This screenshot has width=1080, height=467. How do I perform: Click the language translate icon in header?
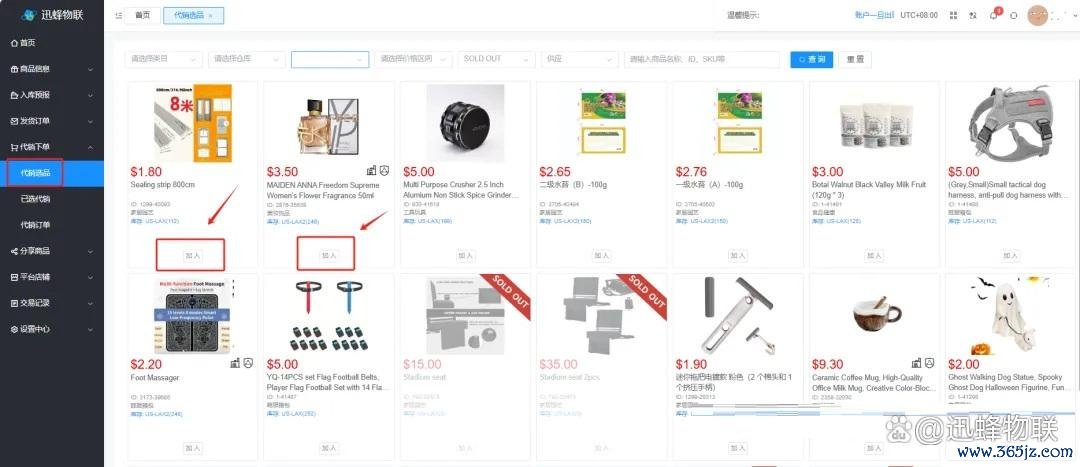click(x=973, y=15)
